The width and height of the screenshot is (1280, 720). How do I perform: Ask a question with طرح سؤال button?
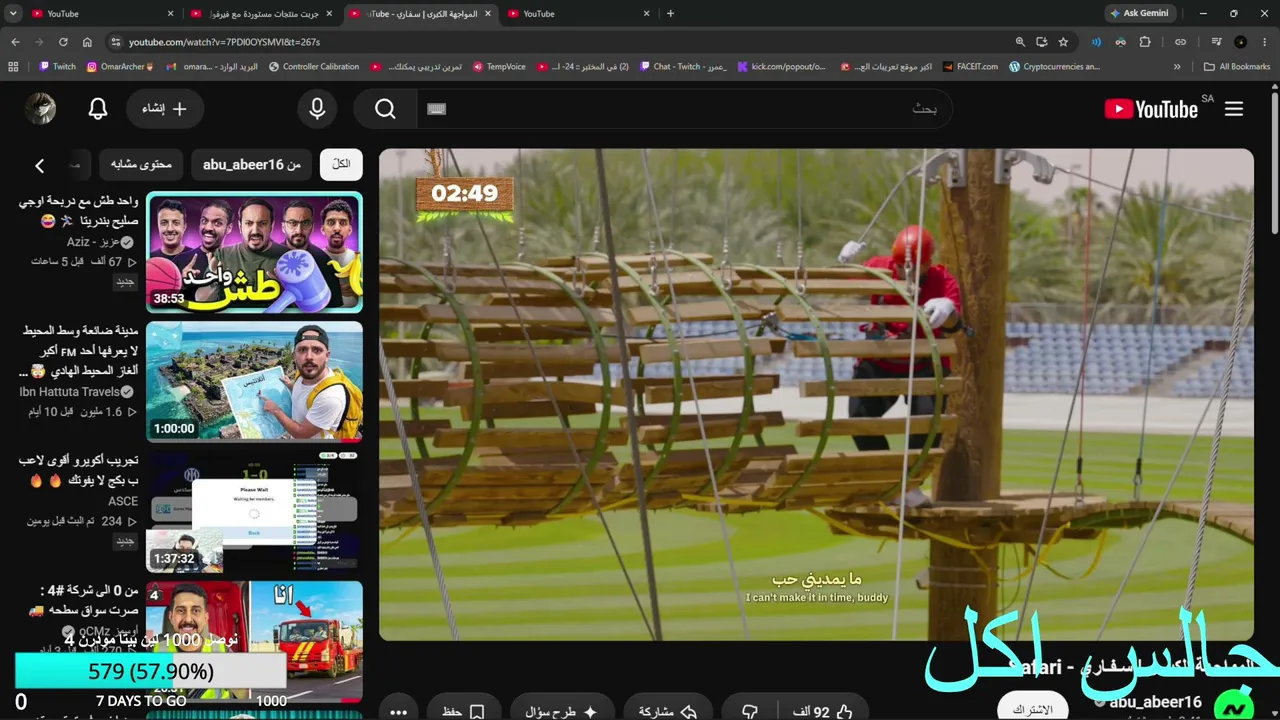coord(561,712)
